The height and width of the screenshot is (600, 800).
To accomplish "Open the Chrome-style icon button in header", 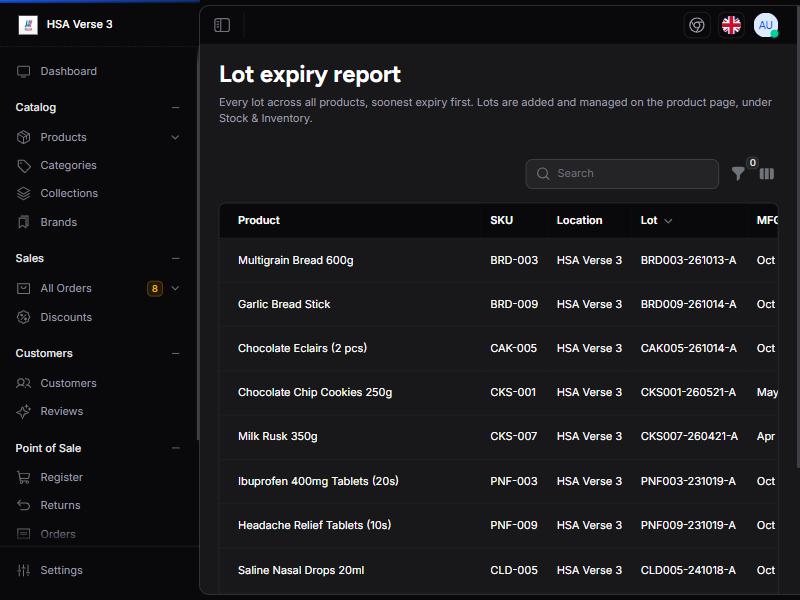I will tap(696, 25).
